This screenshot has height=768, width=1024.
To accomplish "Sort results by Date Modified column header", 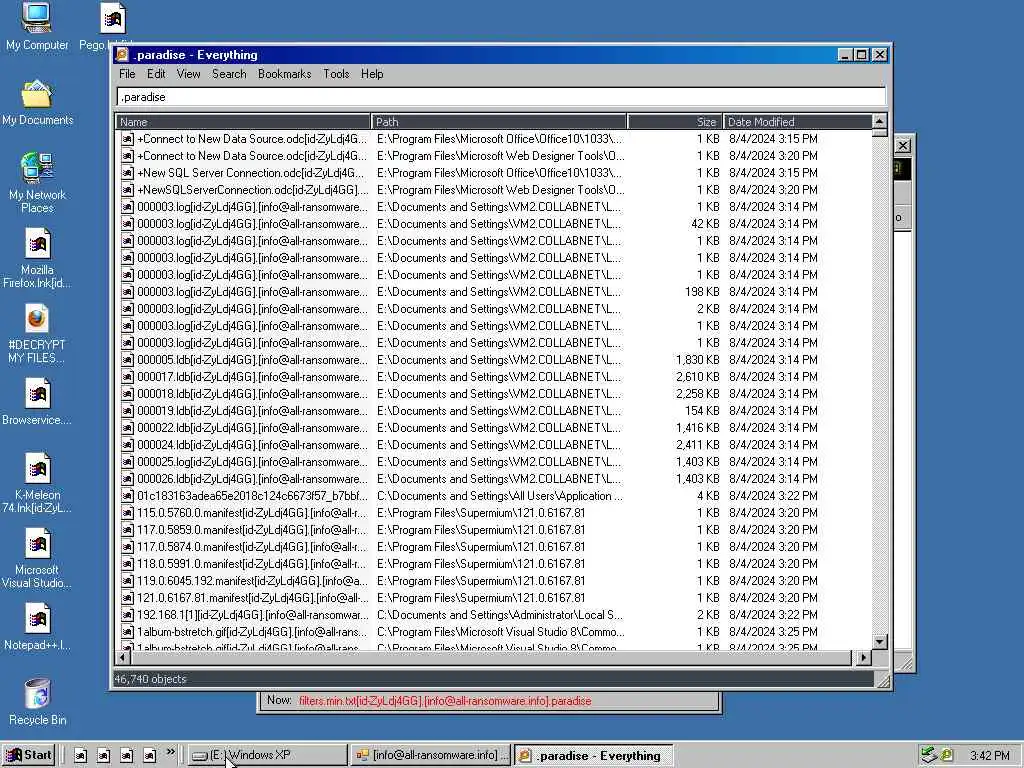I will pyautogui.click(x=797, y=121).
